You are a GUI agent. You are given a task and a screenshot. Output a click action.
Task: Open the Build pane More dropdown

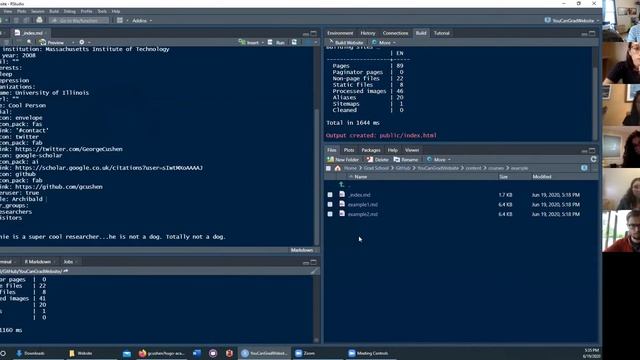click(x=384, y=42)
